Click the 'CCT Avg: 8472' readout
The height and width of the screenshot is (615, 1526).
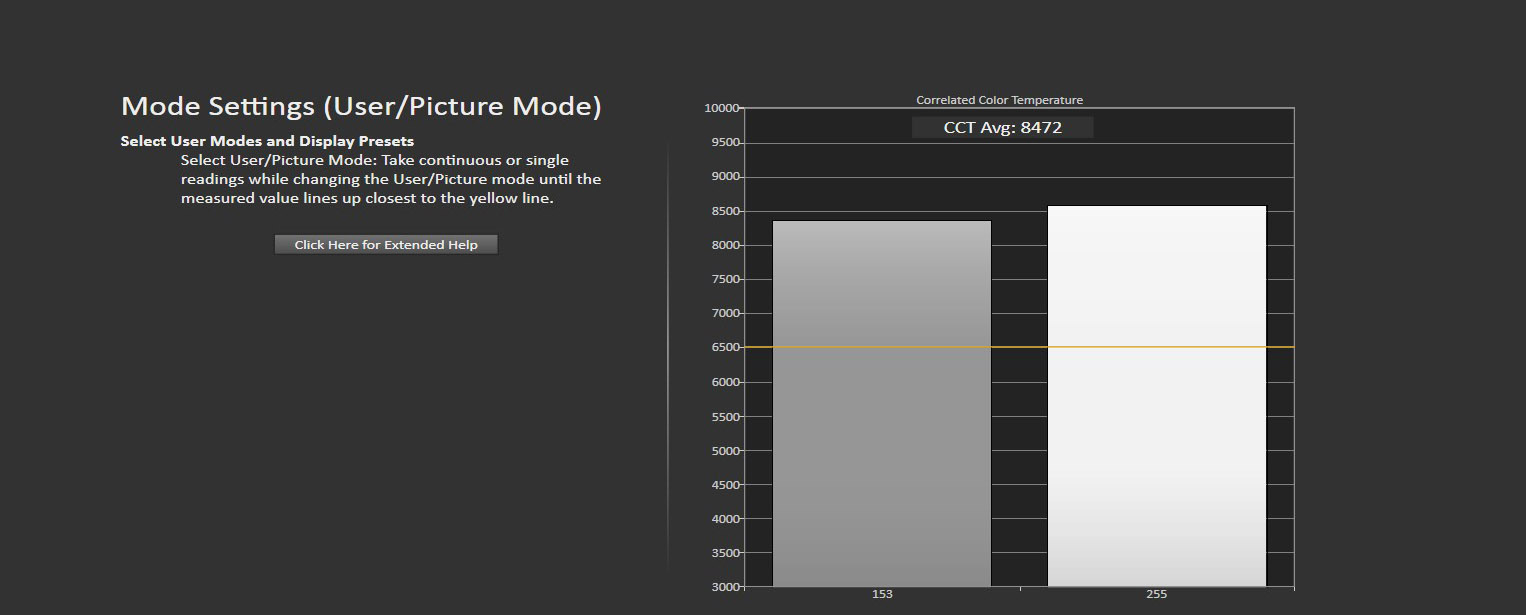[1002, 127]
